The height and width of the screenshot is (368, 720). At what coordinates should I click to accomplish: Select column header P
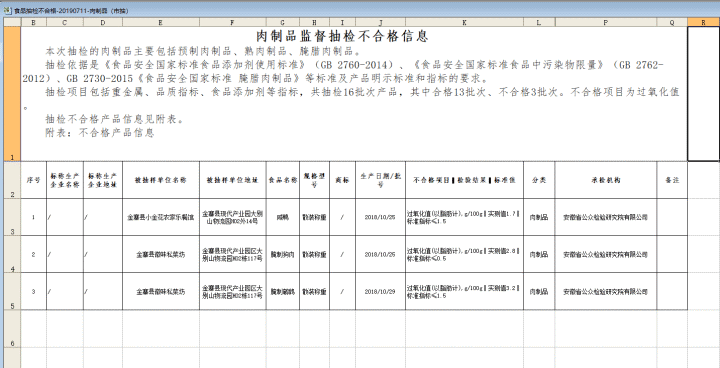606,22
